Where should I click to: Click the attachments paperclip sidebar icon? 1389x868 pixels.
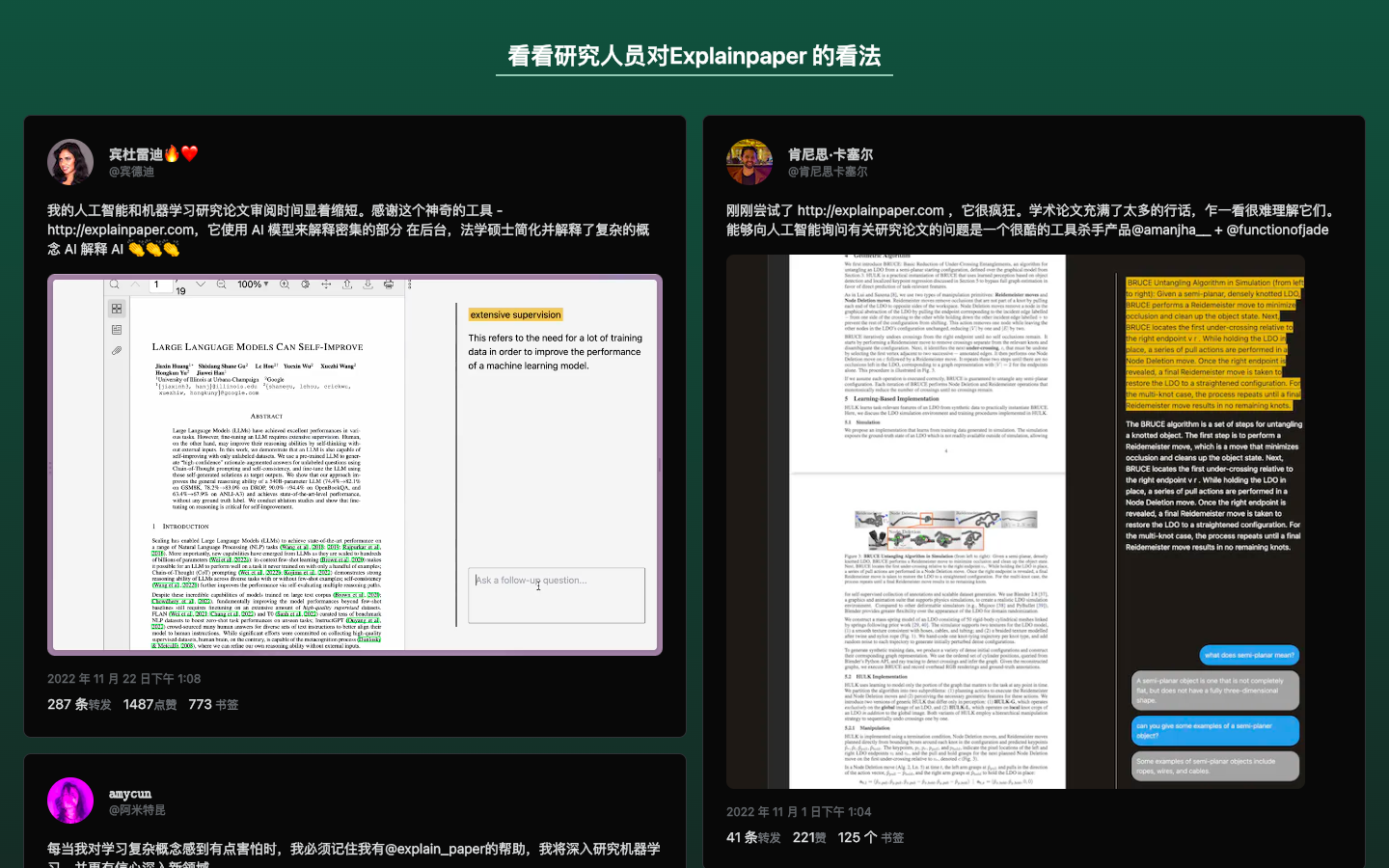(117, 350)
